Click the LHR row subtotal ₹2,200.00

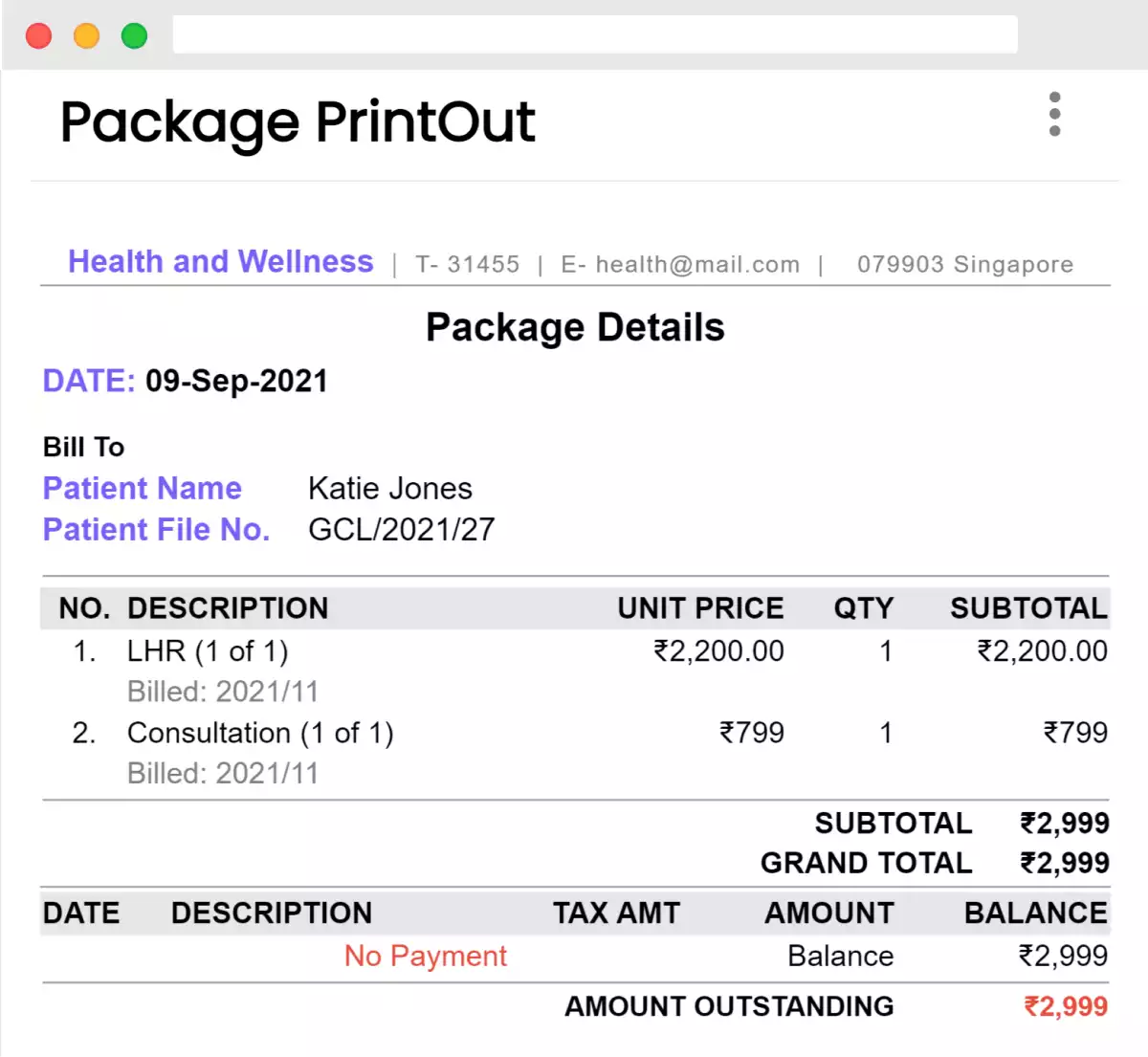[1042, 651]
